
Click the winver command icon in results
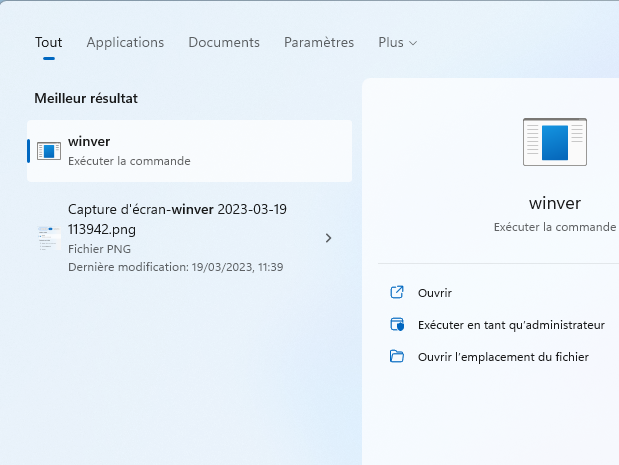tap(49, 151)
